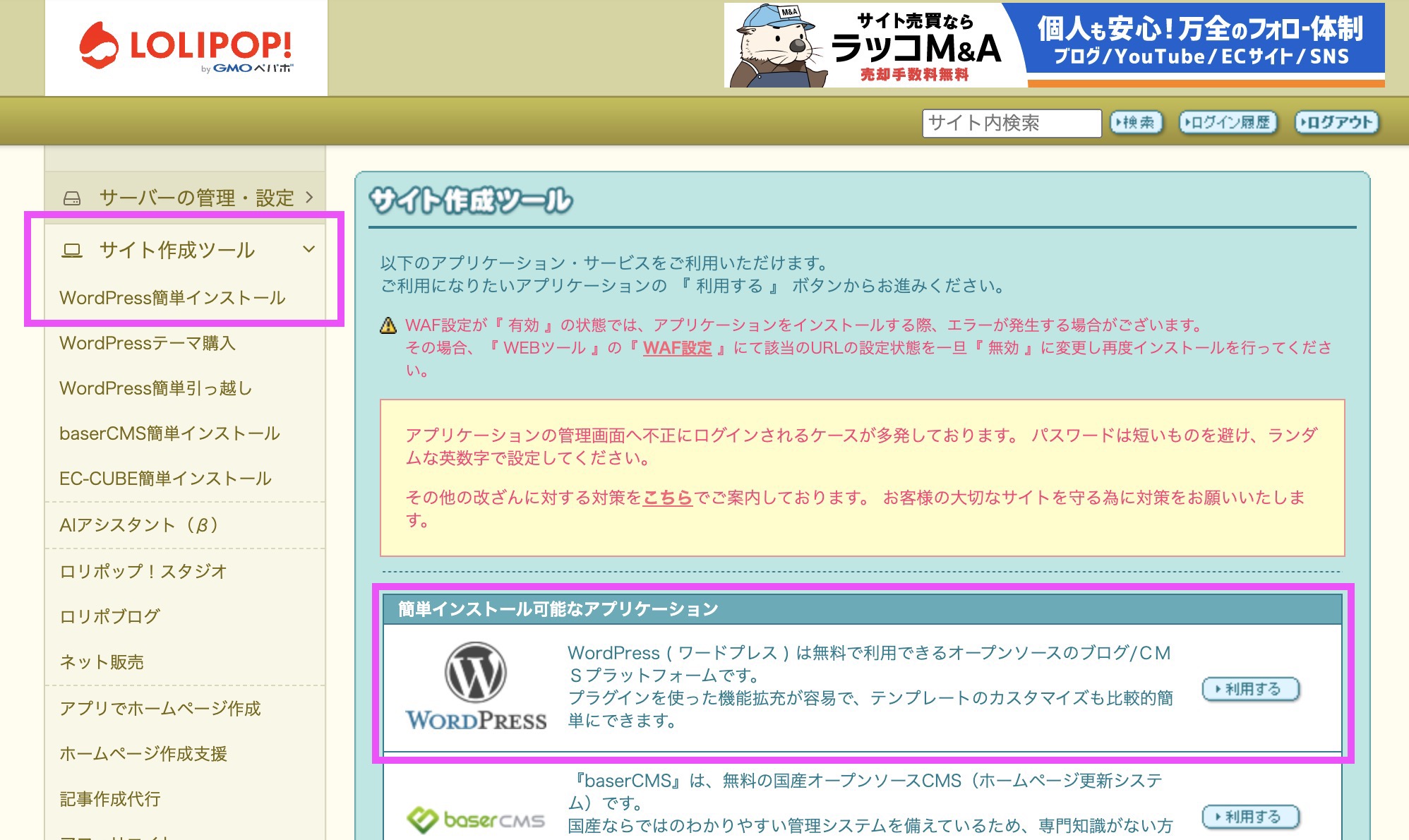This screenshot has width=1409, height=840.
Task: Open the ラッコM&A banner ad
Action: tap(1054, 45)
